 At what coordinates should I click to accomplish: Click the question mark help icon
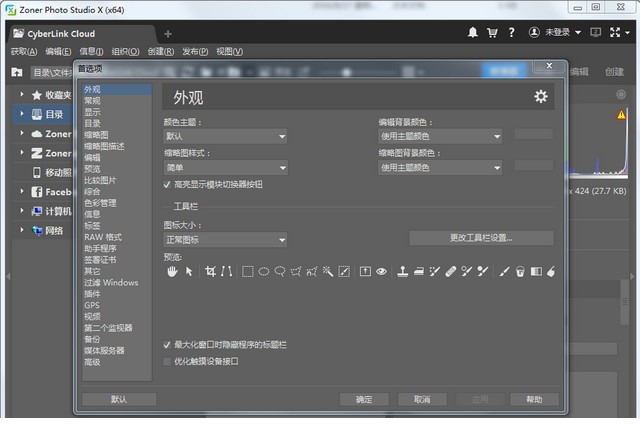tap(511, 32)
